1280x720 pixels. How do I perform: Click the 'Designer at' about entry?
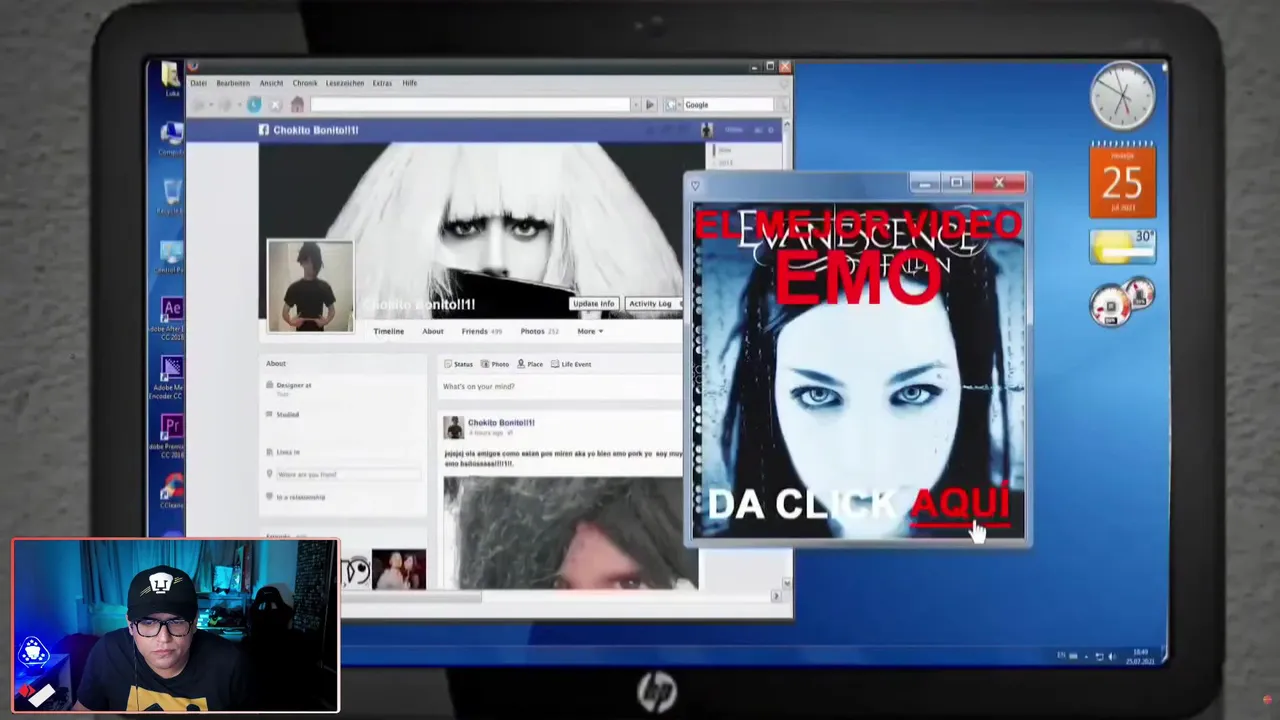click(293, 386)
